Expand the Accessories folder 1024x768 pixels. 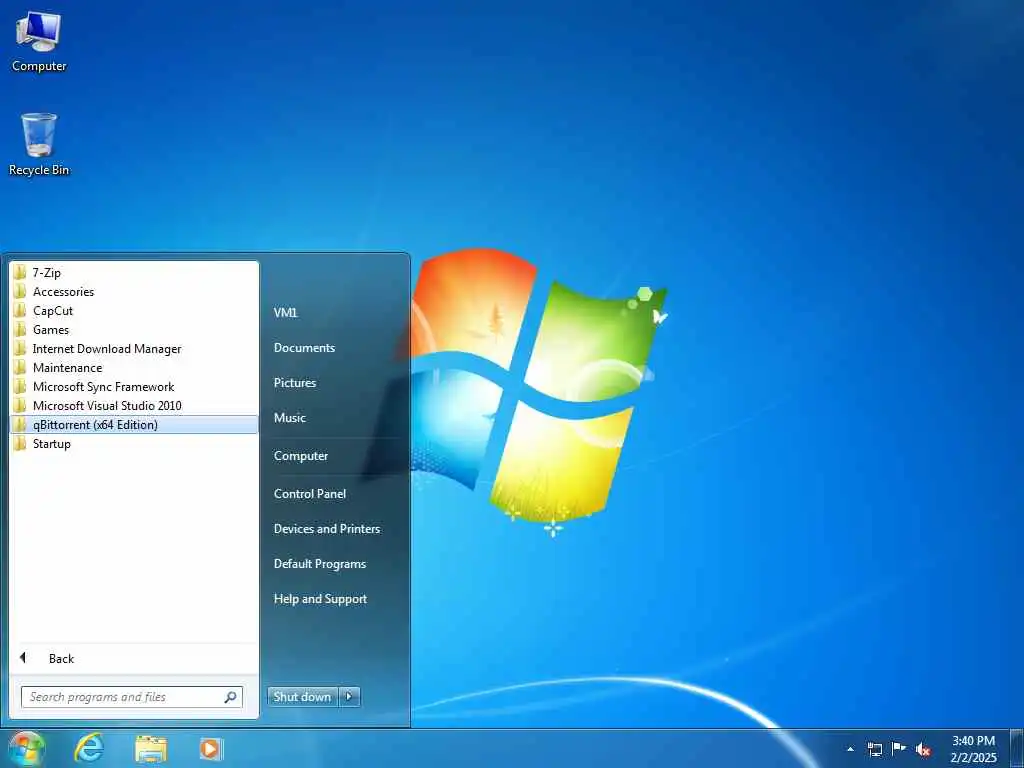[x=134, y=292]
